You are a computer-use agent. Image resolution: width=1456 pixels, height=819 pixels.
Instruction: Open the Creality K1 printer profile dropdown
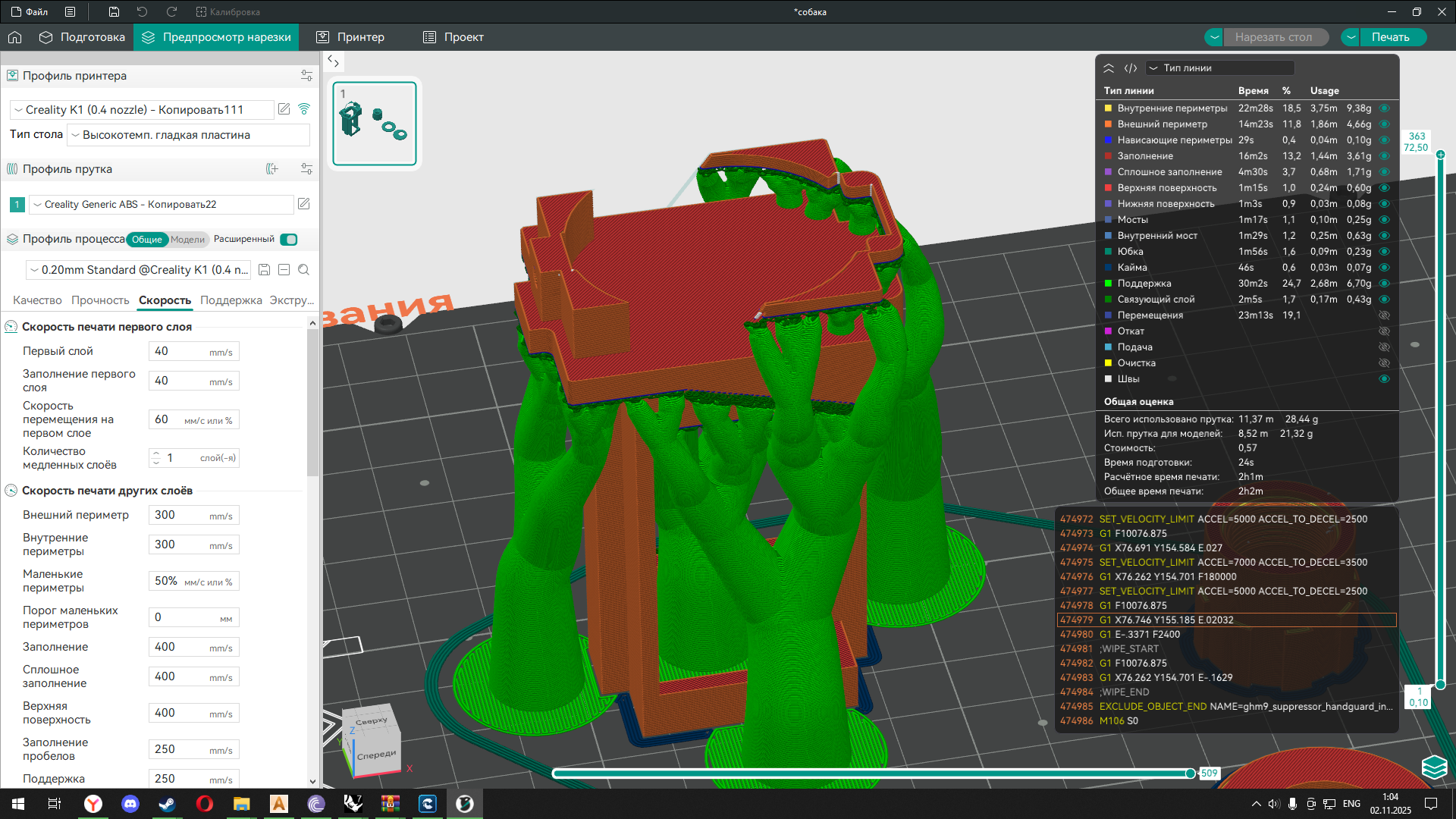point(142,110)
